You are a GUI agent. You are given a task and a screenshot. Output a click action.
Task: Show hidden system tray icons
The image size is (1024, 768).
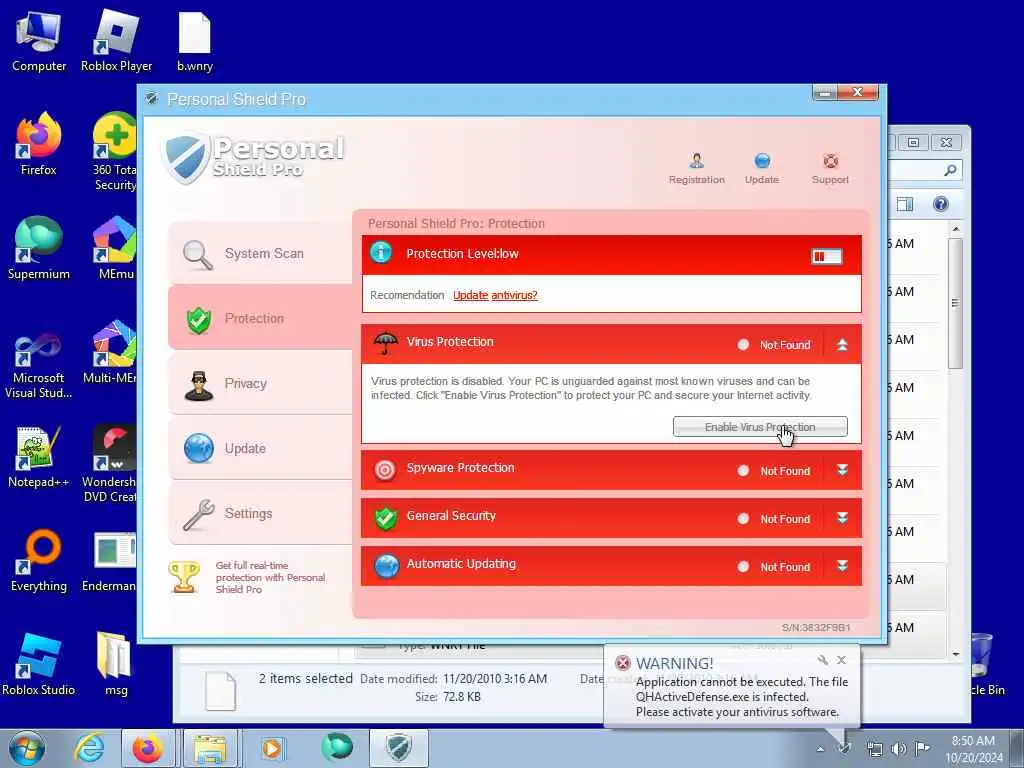click(x=820, y=749)
